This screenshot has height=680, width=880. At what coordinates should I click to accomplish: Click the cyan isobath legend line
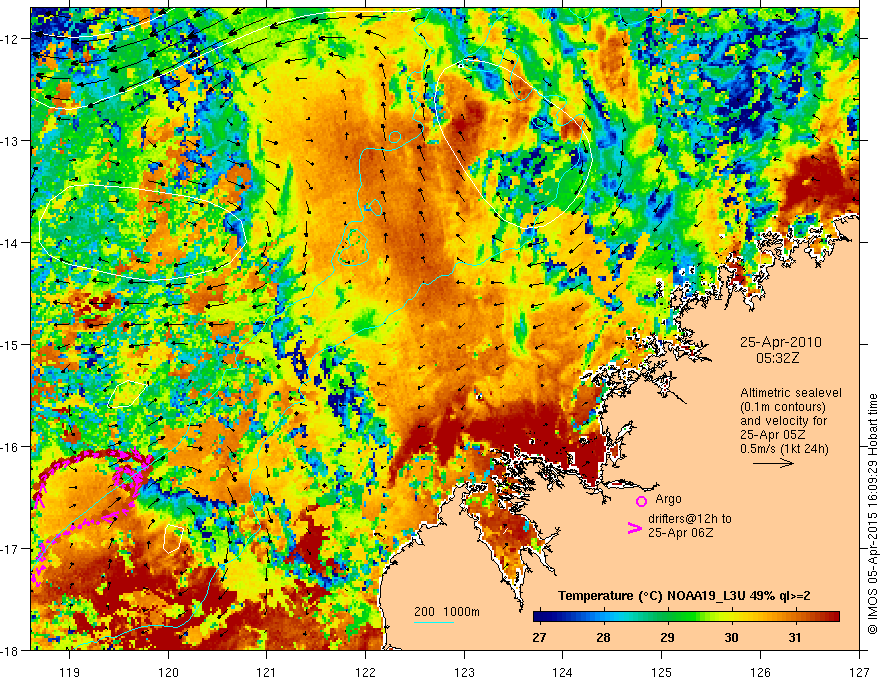434,622
